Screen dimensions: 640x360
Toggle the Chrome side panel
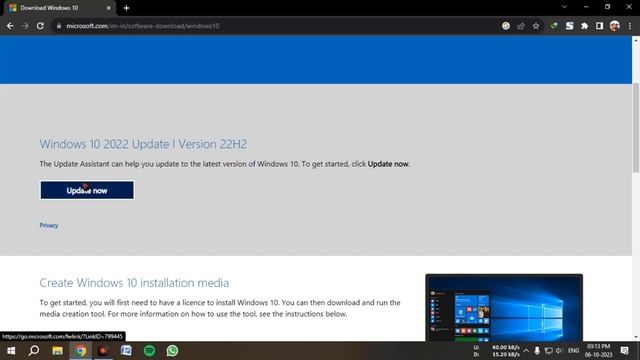coord(599,26)
